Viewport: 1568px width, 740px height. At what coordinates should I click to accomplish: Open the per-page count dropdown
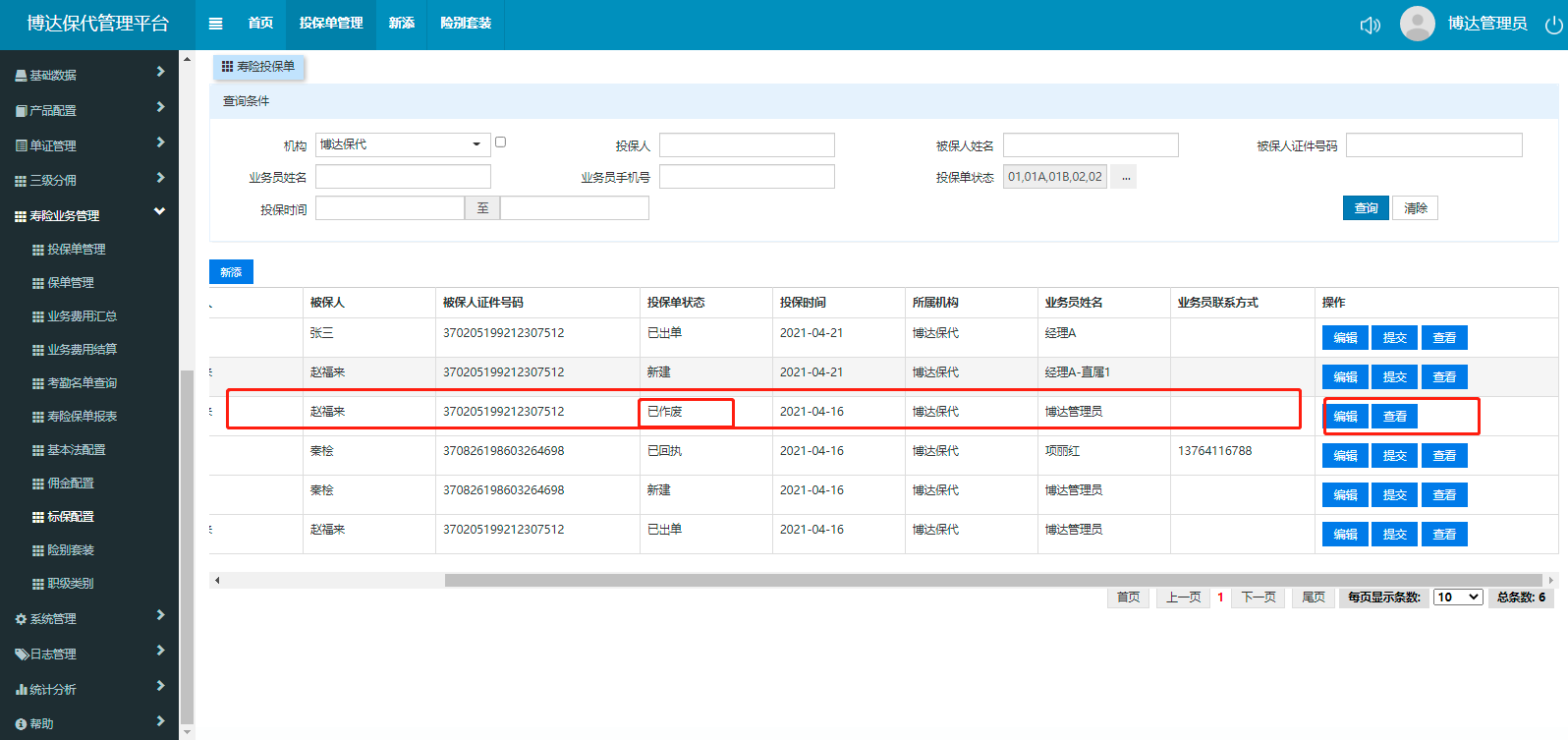coord(1457,598)
